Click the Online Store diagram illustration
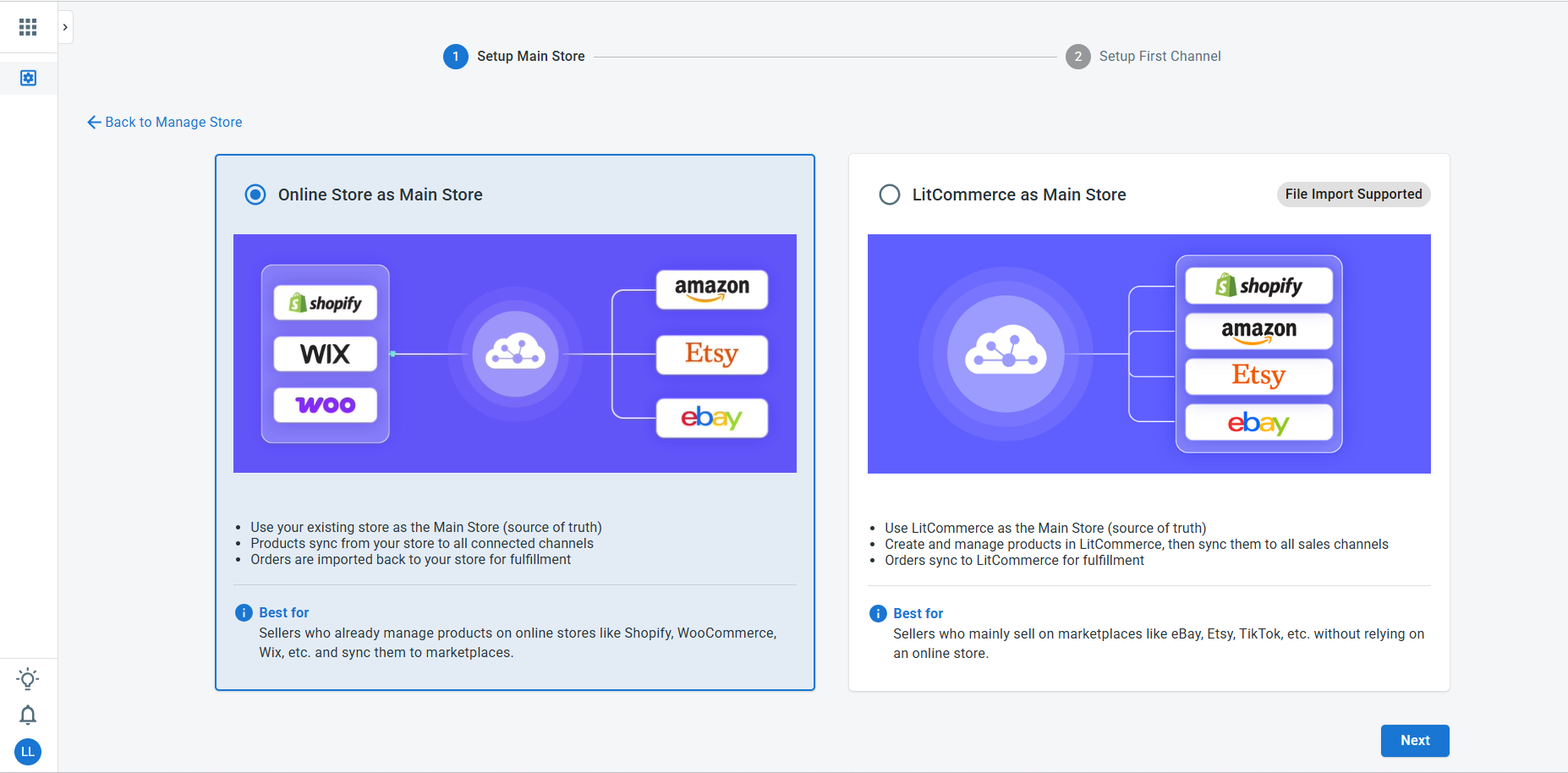1568x773 pixels. [515, 354]
